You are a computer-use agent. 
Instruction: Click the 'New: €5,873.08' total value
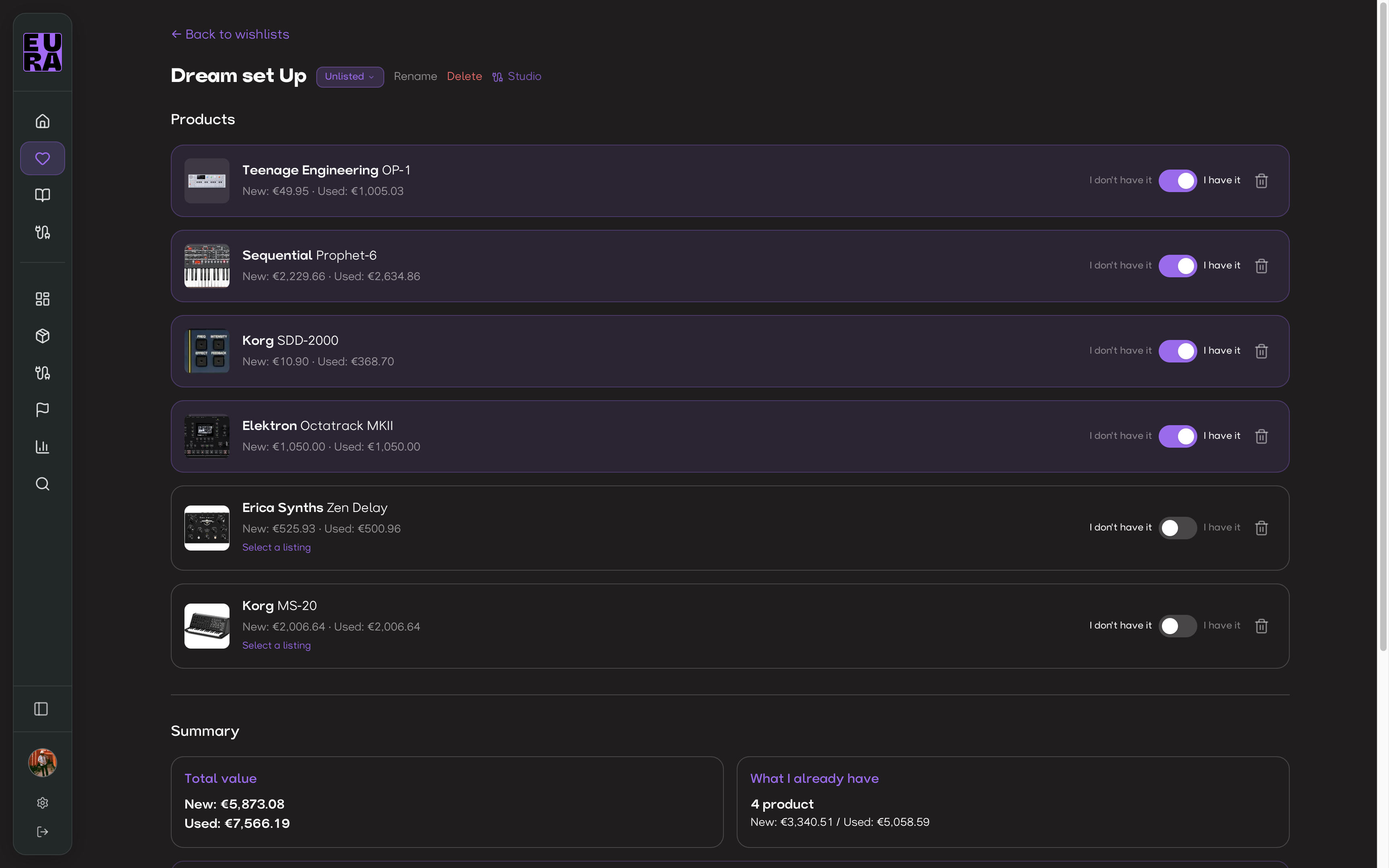(x=234, y=804)
